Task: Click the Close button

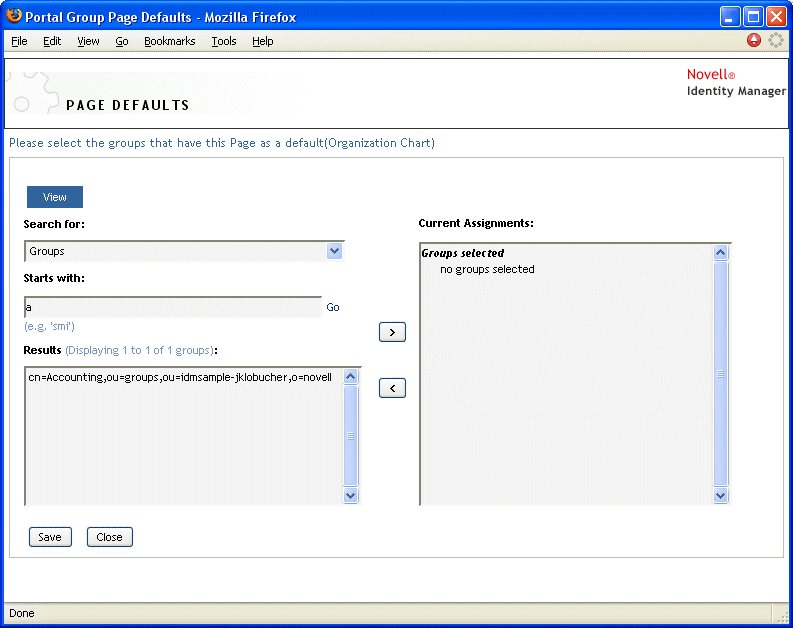Action: point(110,537)
